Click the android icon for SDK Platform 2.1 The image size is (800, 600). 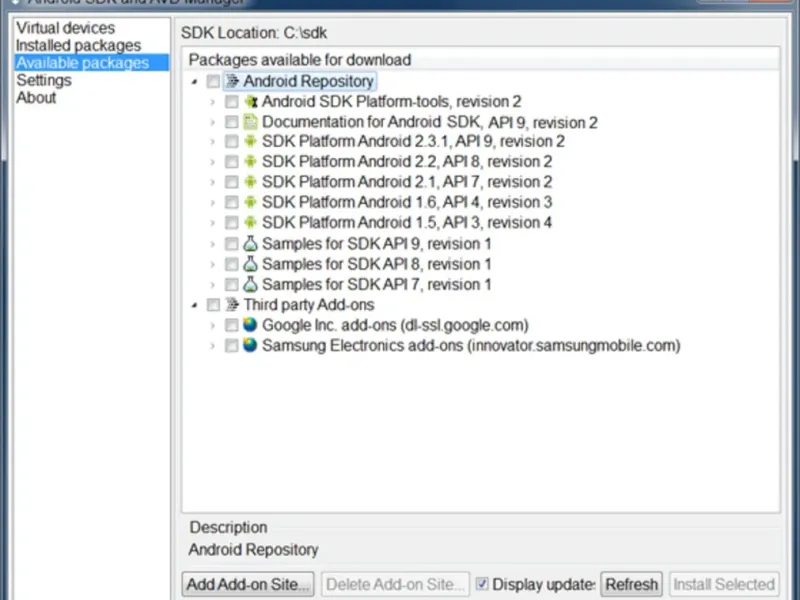point(250,182)
